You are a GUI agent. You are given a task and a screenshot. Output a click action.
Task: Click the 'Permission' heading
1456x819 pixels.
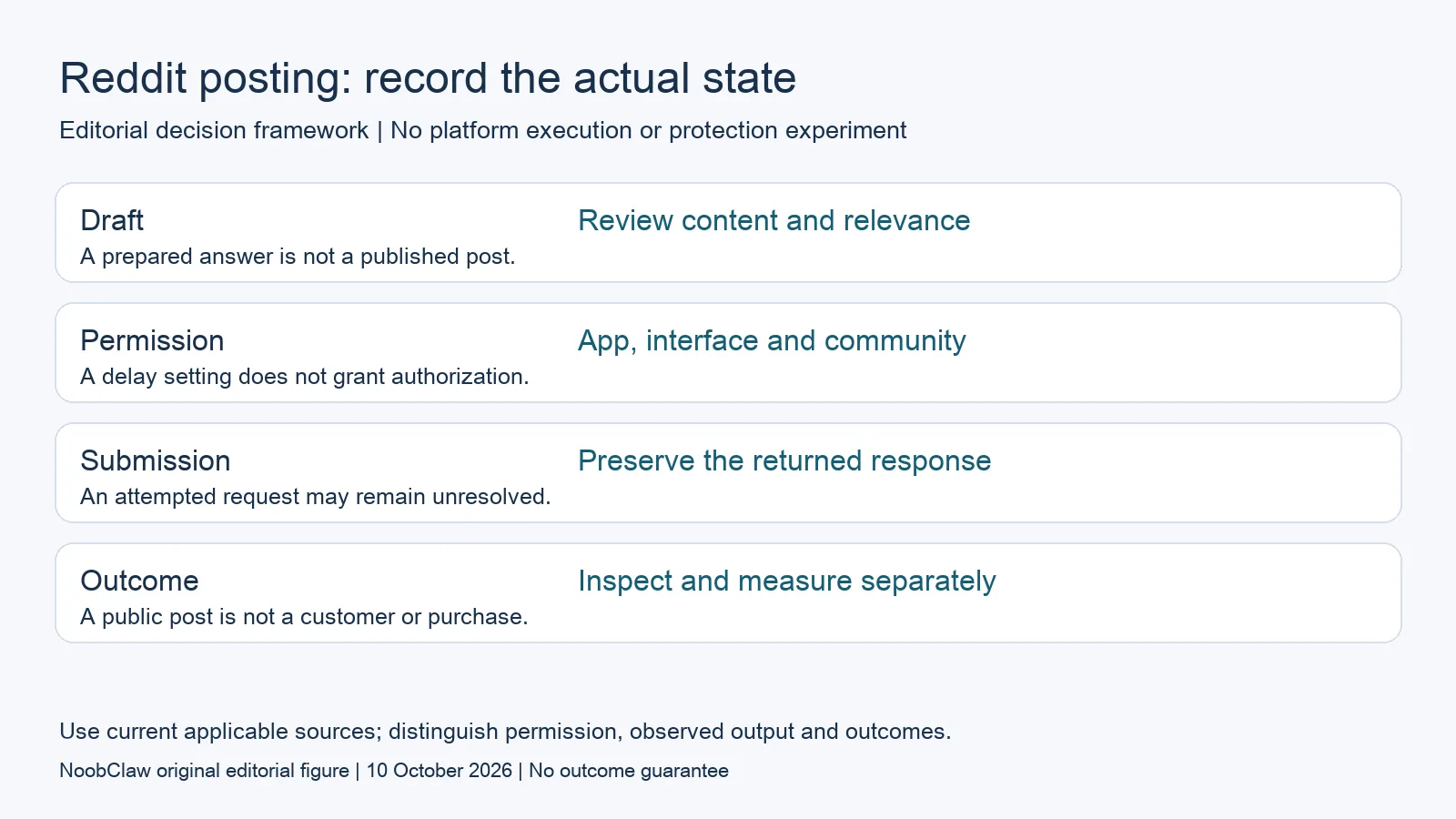(x=152, y=340)
